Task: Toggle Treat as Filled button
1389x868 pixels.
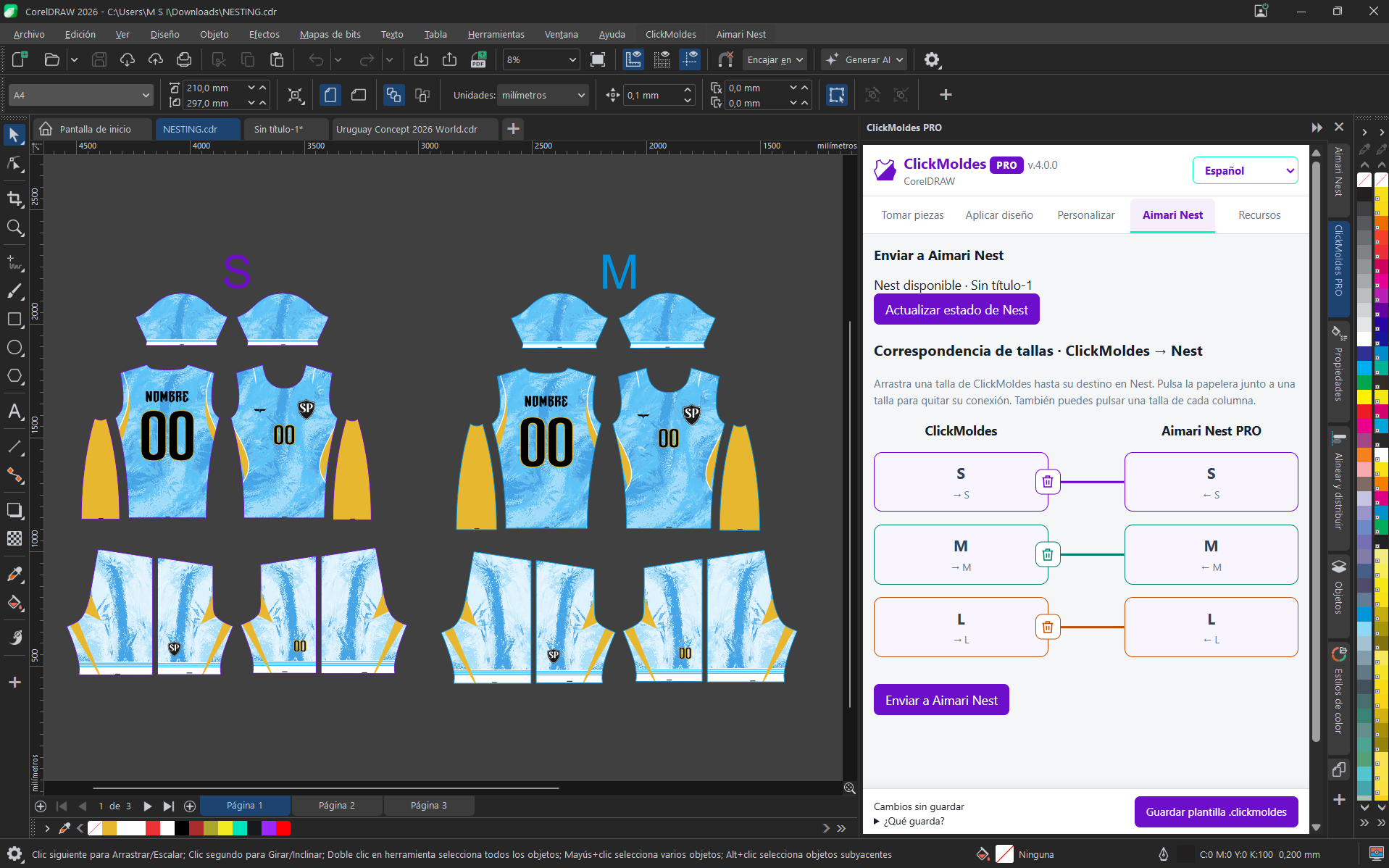Action: coord(836,95)
